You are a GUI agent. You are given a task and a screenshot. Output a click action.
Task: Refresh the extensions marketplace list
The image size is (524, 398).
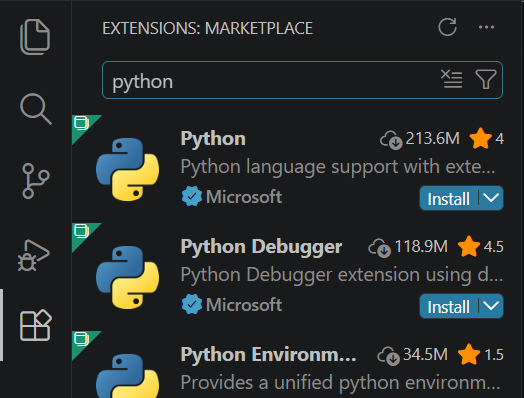447,27
